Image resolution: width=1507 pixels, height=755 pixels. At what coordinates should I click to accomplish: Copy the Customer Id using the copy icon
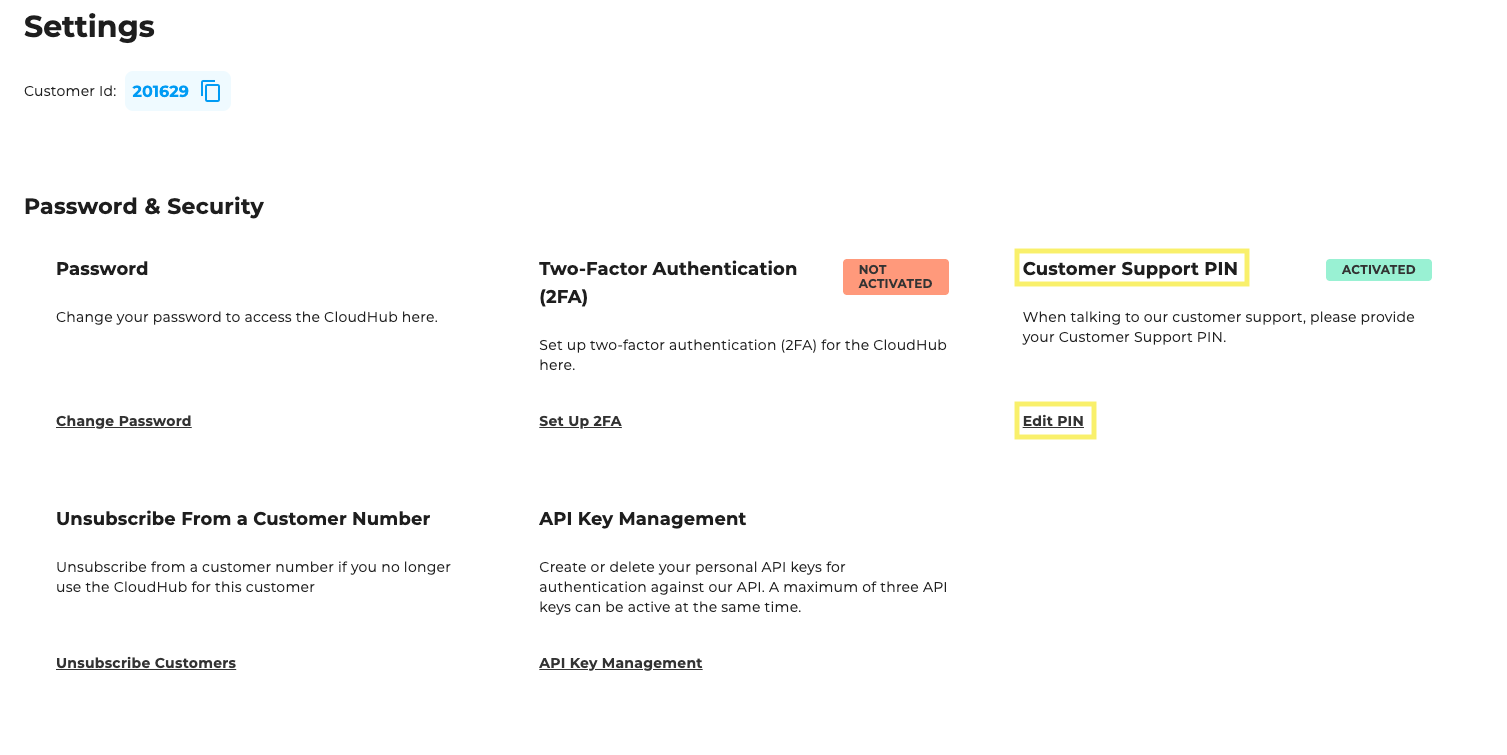(x=211, y=91)
